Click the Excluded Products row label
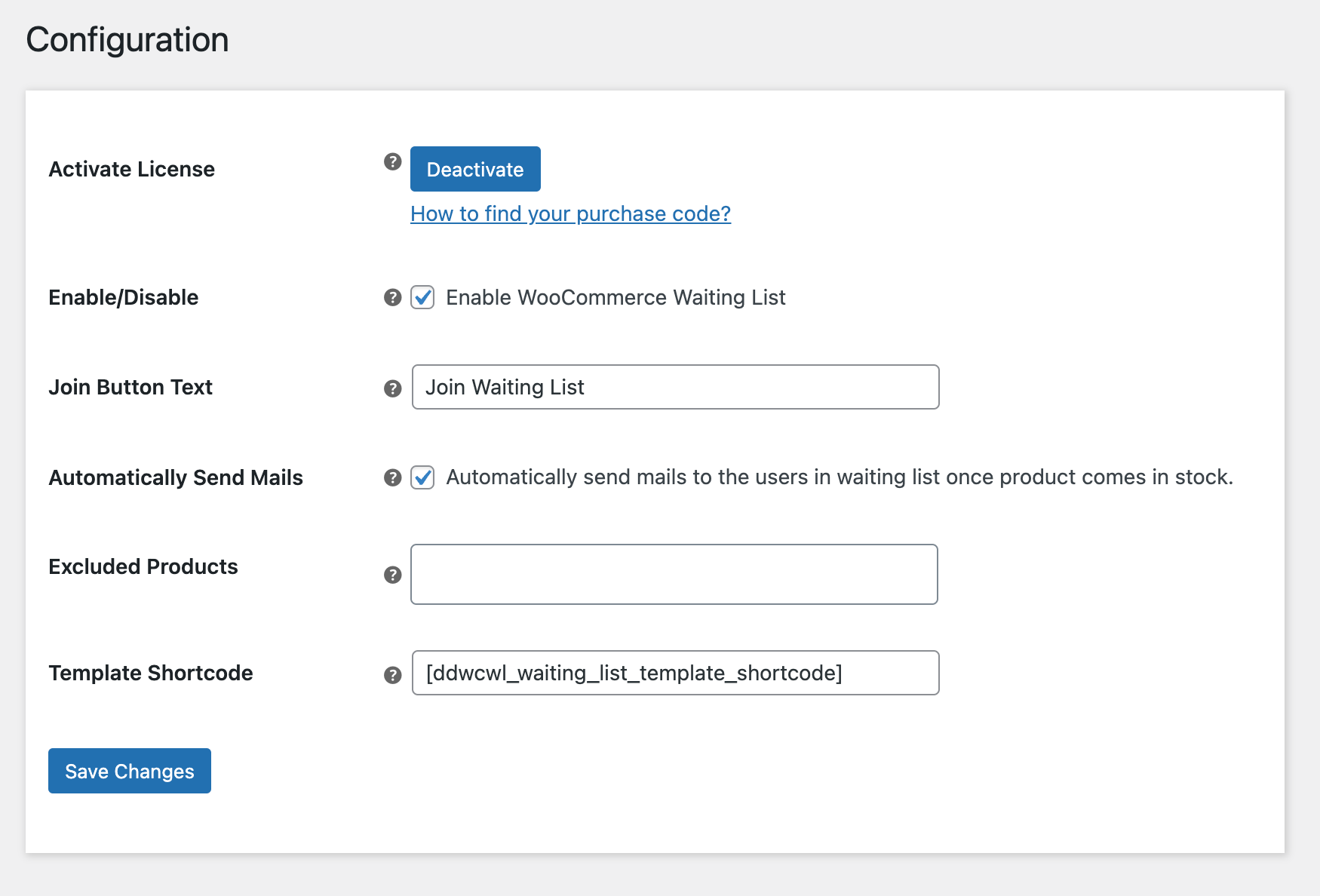 point(143,566)
